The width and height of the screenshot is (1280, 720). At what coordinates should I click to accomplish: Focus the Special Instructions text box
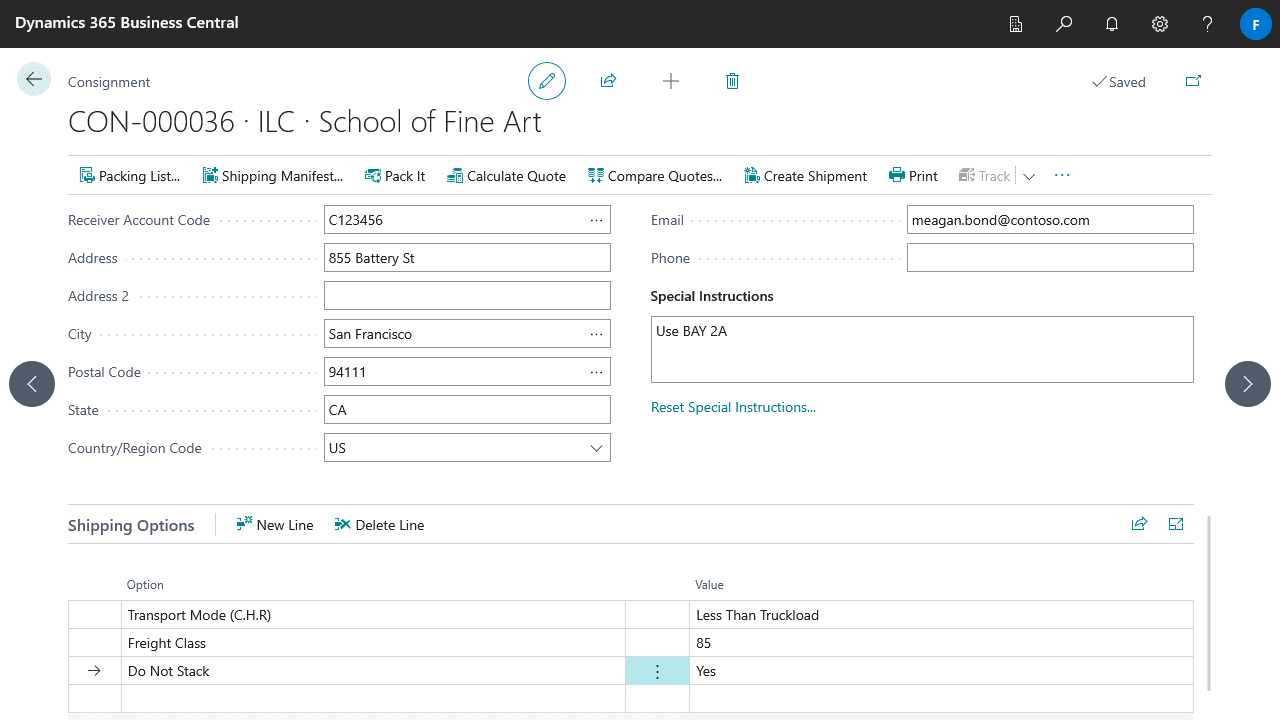922,349
